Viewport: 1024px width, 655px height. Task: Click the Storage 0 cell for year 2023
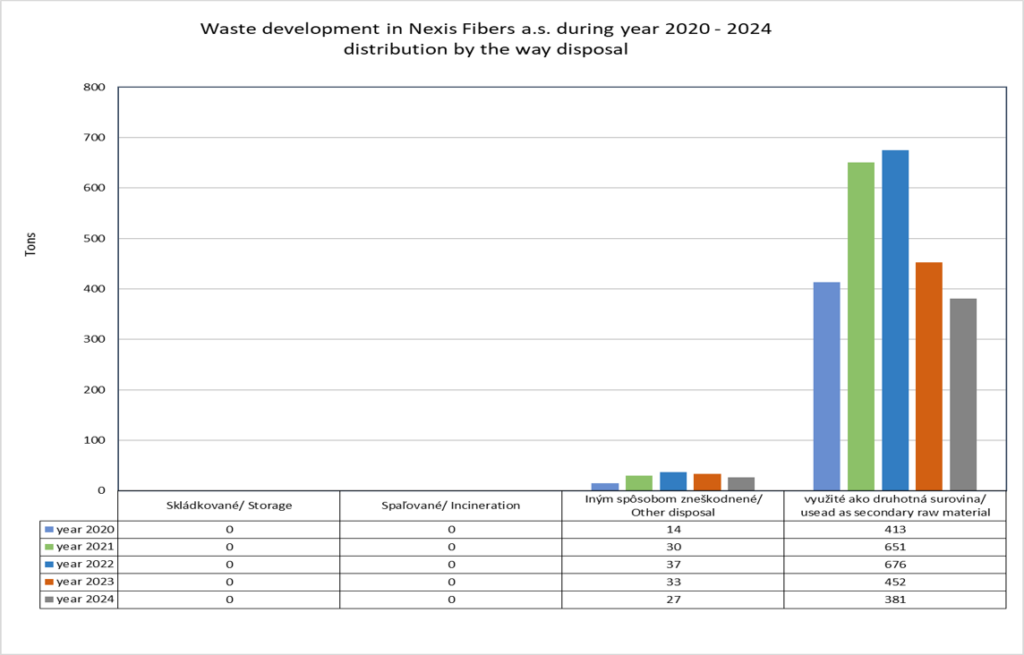[x=229, y=582]
